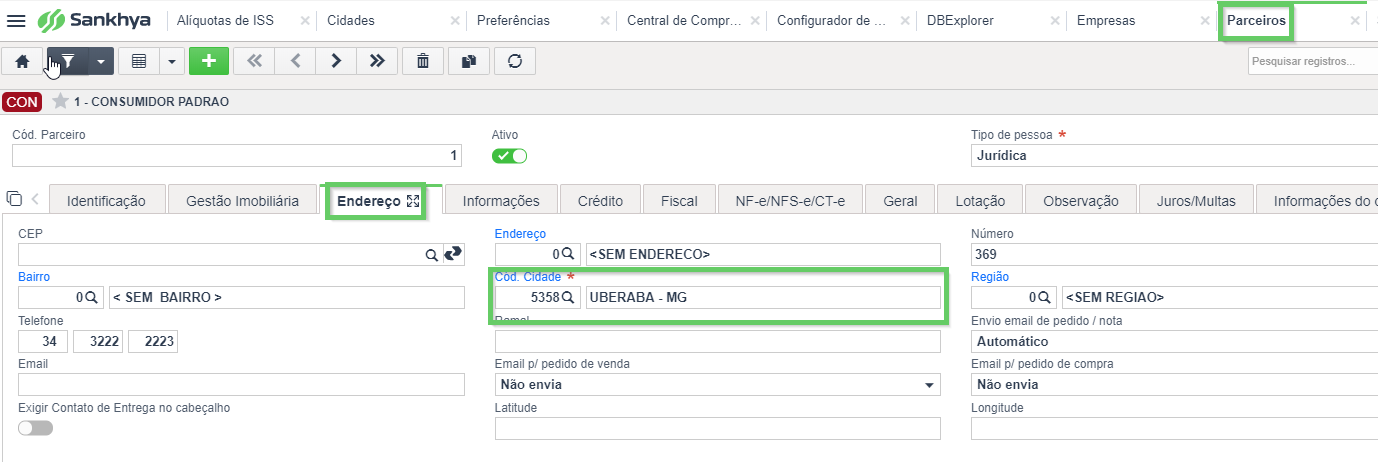Image resolution: width=1378 pixels, height=462 pixels.
Task: Toggle the Ativo switch
Action: pyautogui.click(x=509, y=156)
